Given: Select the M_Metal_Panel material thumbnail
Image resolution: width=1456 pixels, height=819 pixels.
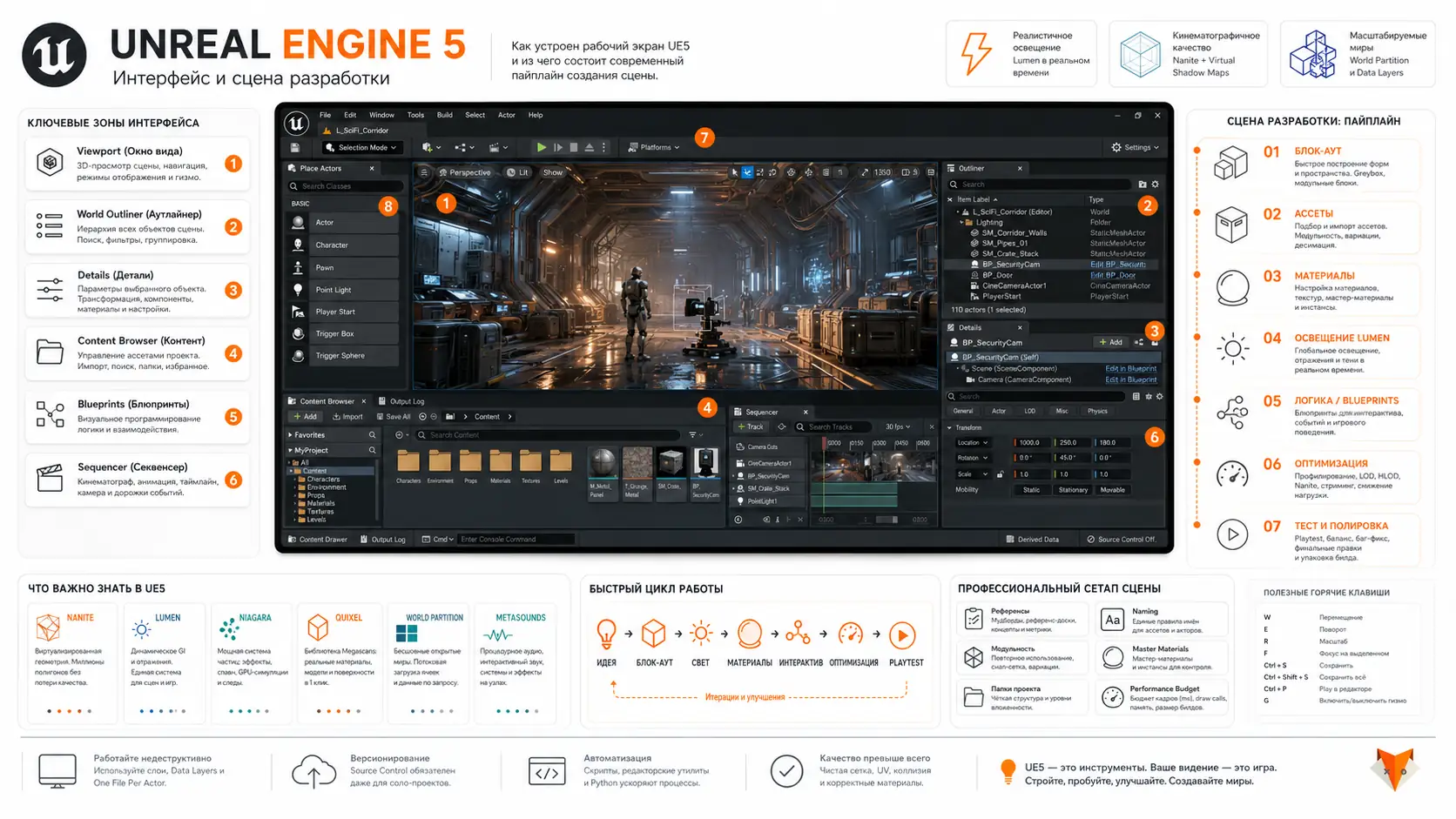Looking at the screenshot, I should [603, 473].
